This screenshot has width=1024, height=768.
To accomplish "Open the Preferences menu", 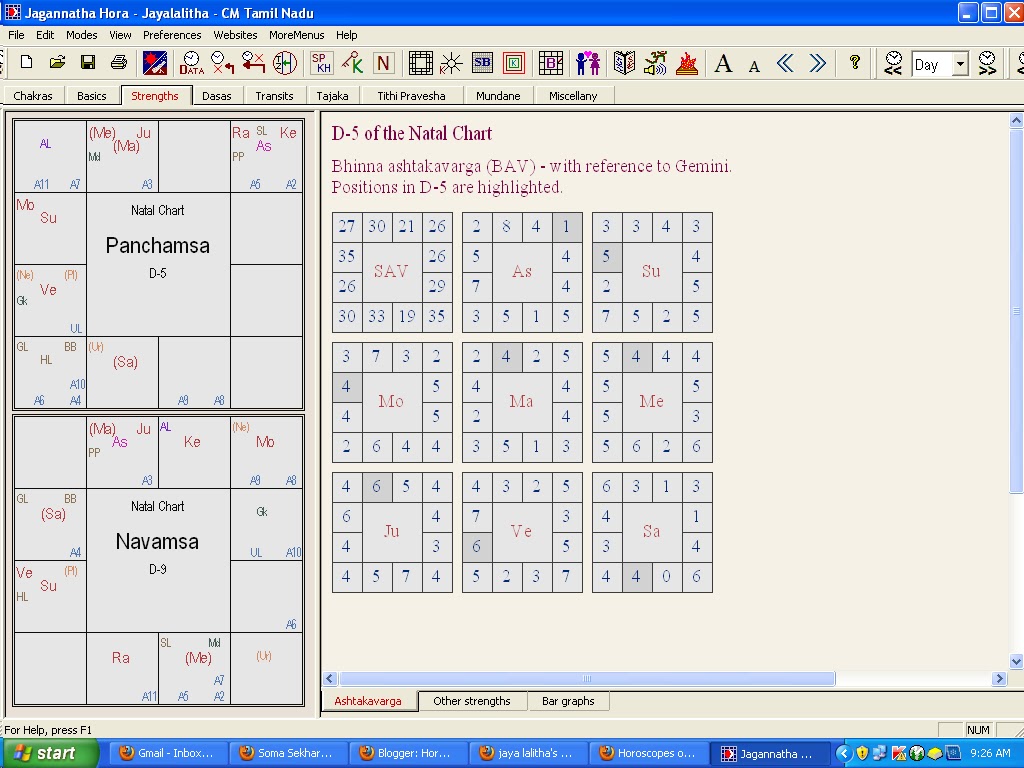I will click(x=172, y=35).
